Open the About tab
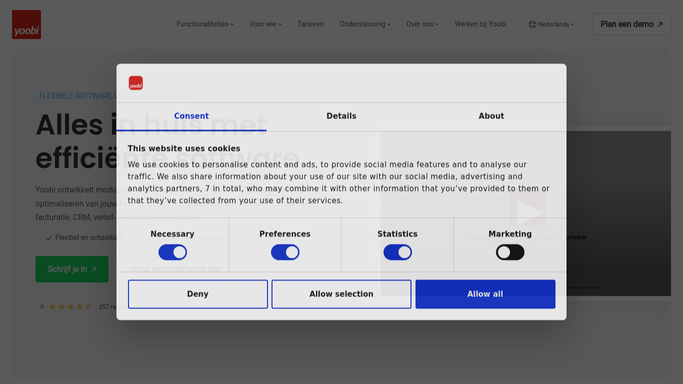This screenshot has width=683, height=384. (x=491, y=116)
